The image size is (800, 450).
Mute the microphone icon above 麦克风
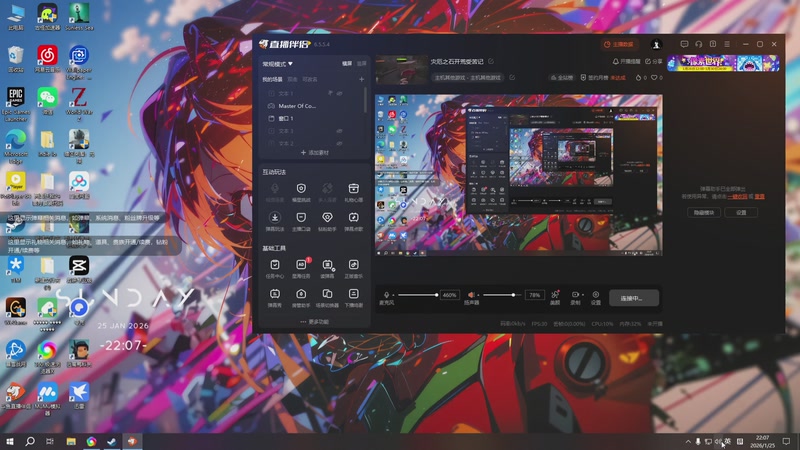click(x=386, y=295)
